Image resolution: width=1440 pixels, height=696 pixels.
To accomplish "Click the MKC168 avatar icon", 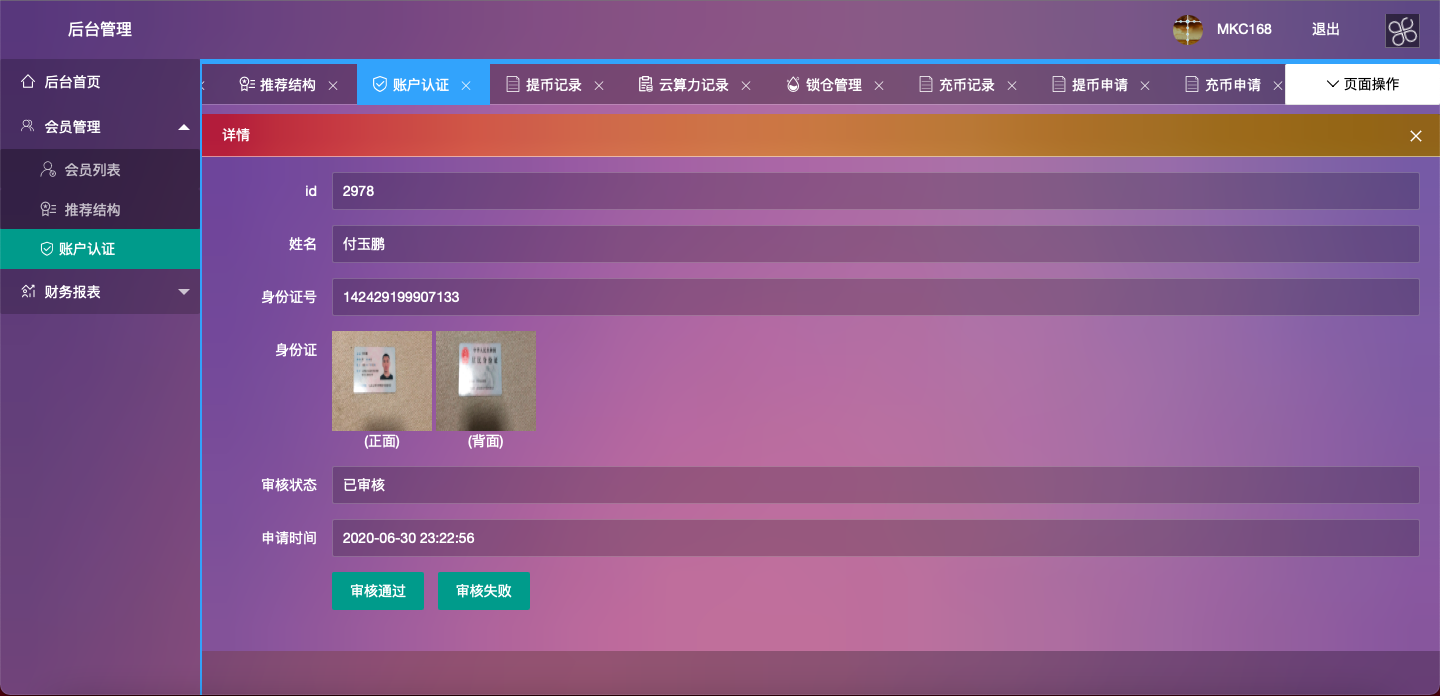I will (1187, 30).
